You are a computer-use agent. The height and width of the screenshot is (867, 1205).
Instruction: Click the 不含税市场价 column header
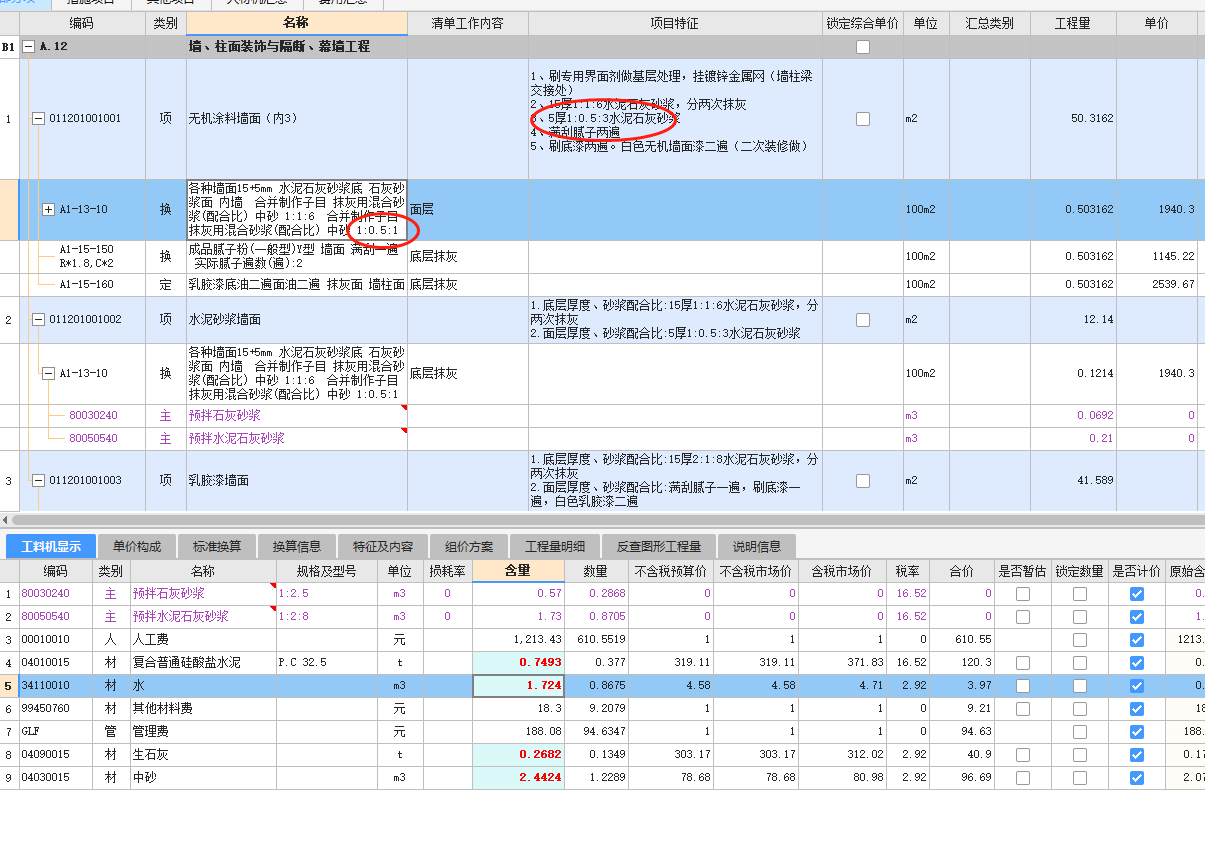click(x=756, y=571)
